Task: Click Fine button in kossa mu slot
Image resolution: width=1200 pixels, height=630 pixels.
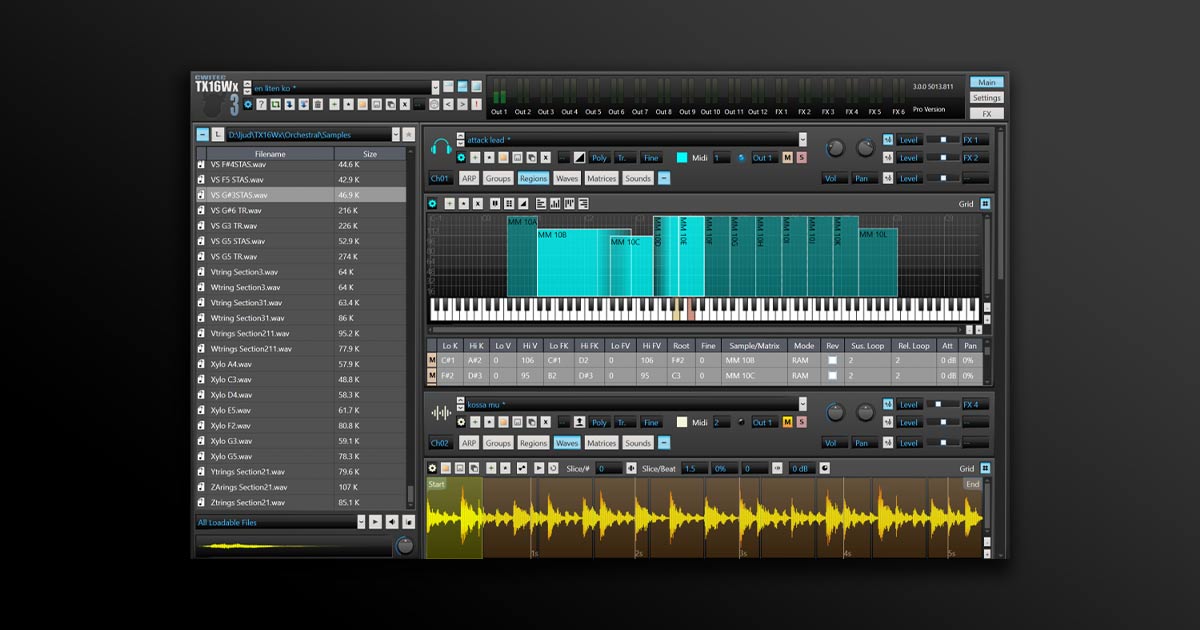Action: [x=651, y=422]
